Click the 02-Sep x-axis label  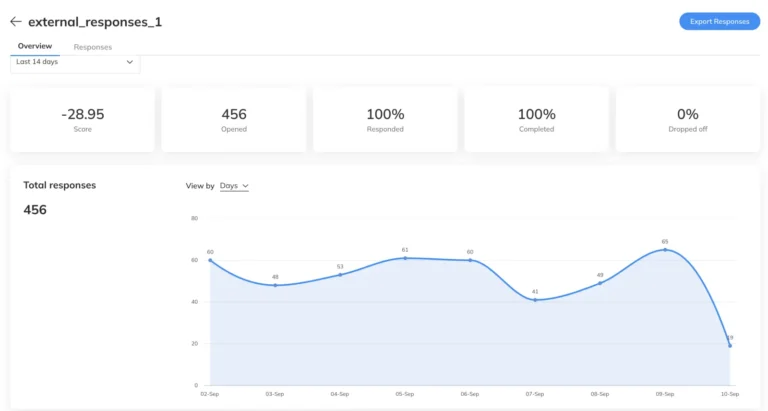(210, 394)
